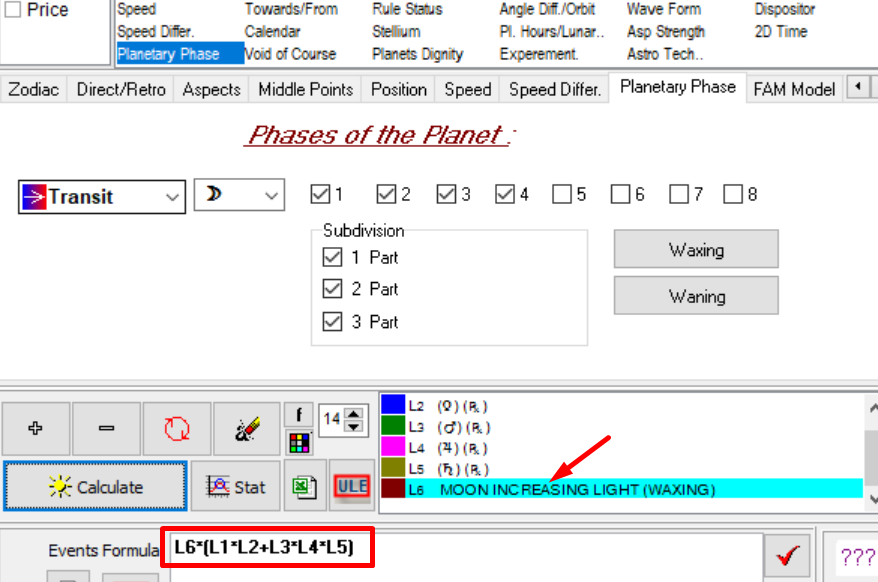Viewport: 878px width, 582px height.
Task: Enable phase checkbox 5
Action: pyautogui.click(x=561, y=194)
